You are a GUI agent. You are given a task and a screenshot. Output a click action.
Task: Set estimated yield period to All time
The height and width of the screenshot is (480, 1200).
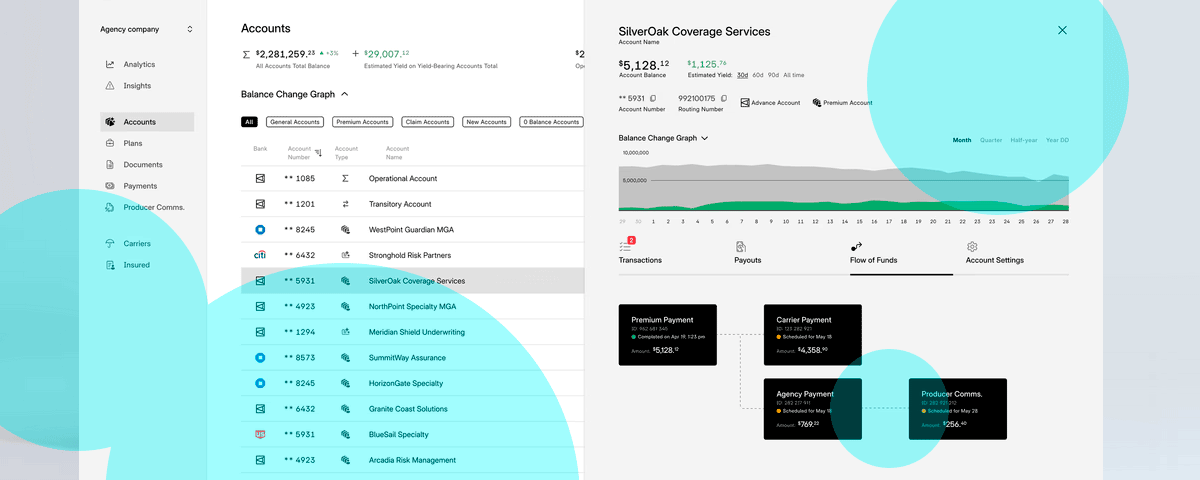point(793,75)
